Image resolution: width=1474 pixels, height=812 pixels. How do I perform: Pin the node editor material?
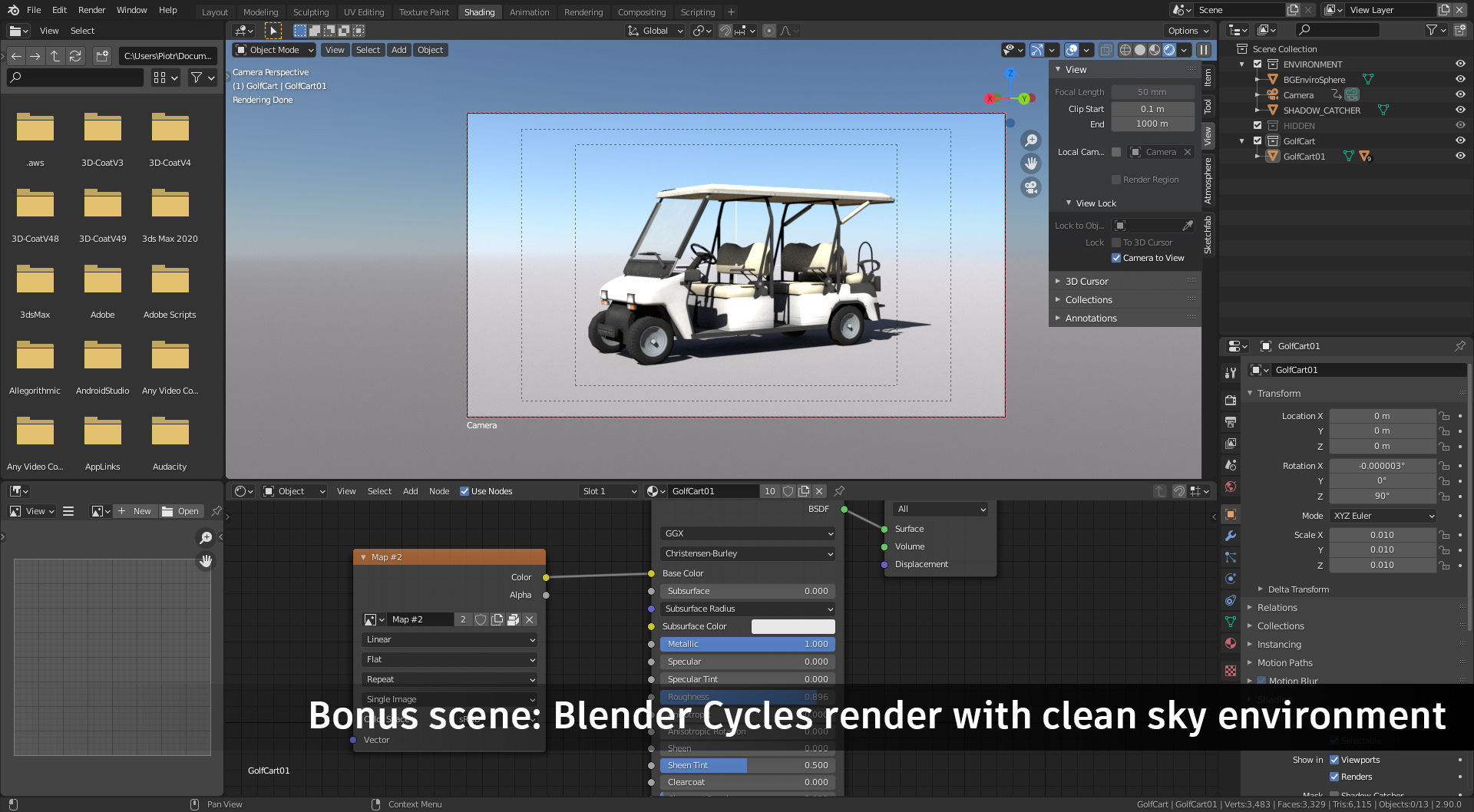pos(839,491)
